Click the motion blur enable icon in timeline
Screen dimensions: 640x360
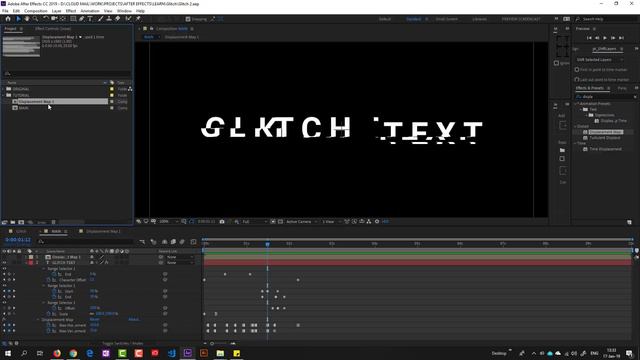(x=182, y=242)
